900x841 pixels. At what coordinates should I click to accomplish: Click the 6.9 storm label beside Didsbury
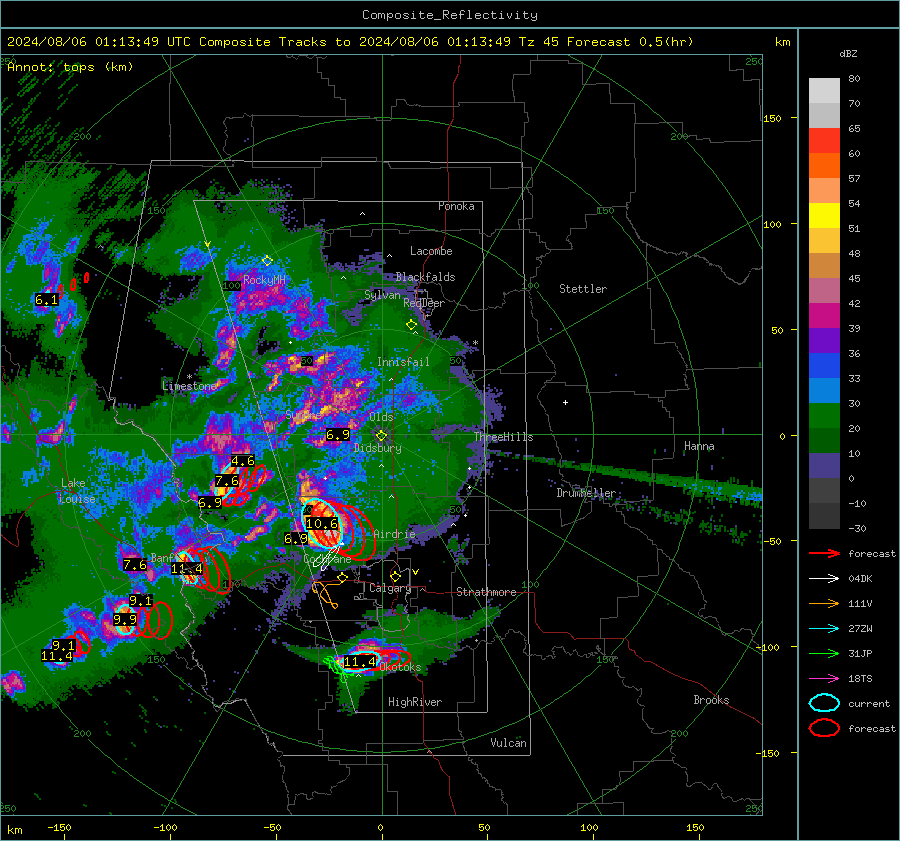[x=338, y=435]
